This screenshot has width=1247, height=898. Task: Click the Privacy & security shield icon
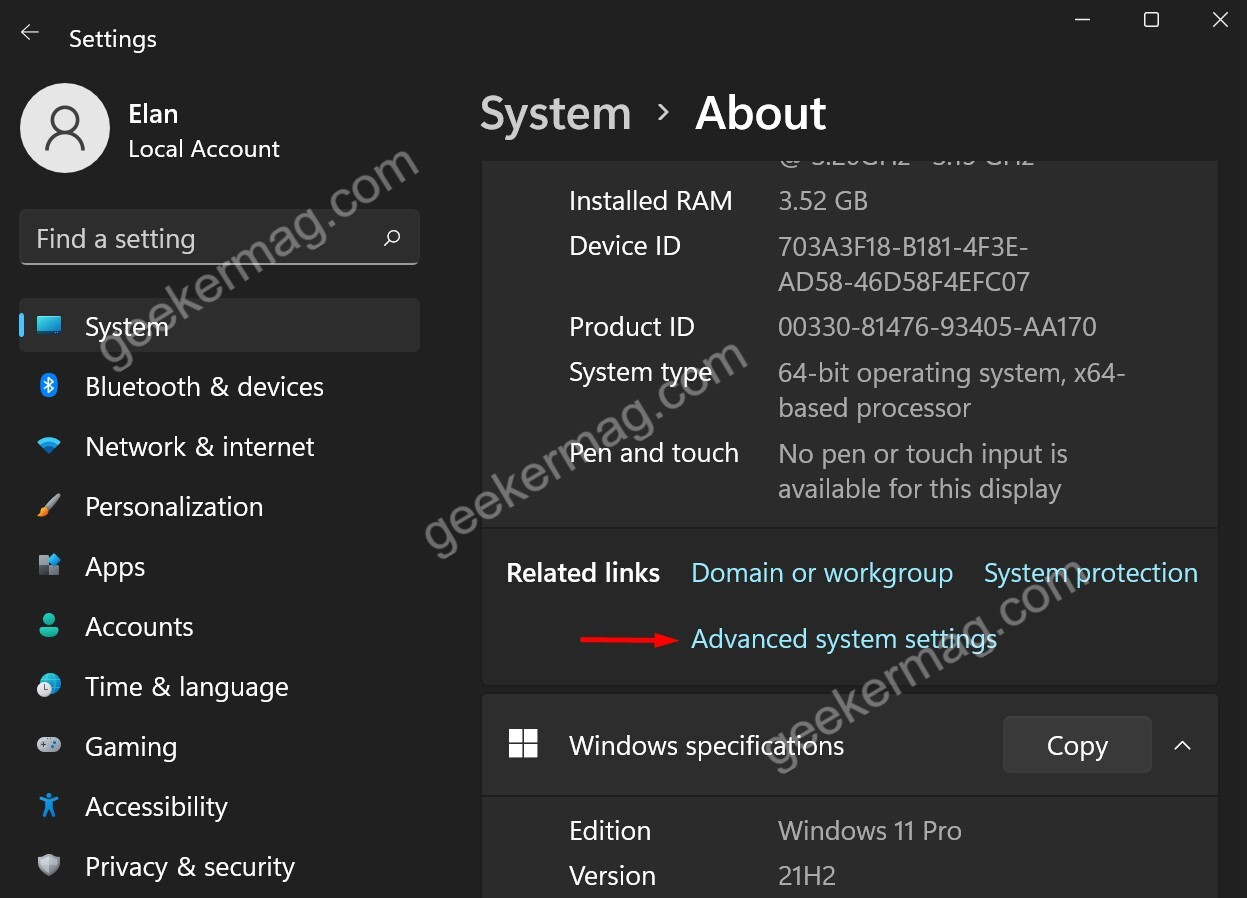(48, 866)
